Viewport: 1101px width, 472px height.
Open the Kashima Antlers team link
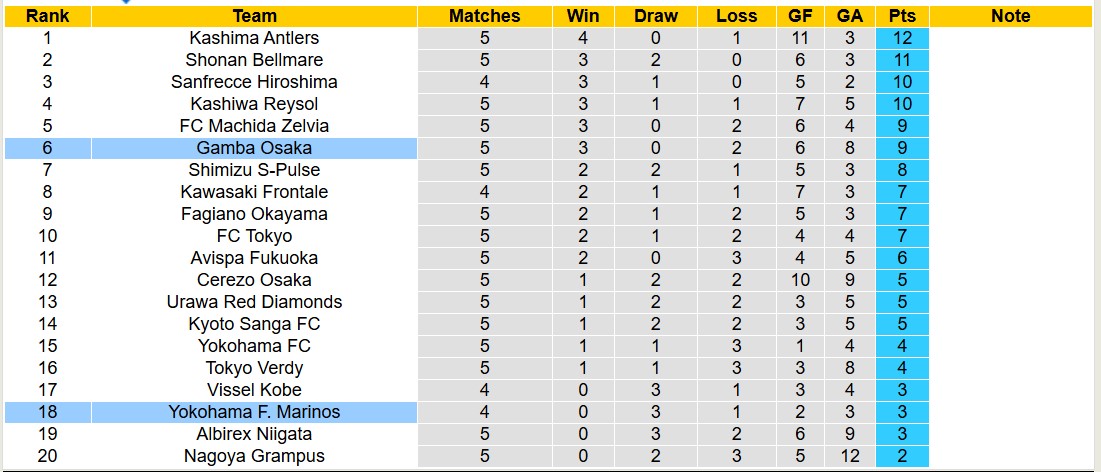(x=254, y=38)
